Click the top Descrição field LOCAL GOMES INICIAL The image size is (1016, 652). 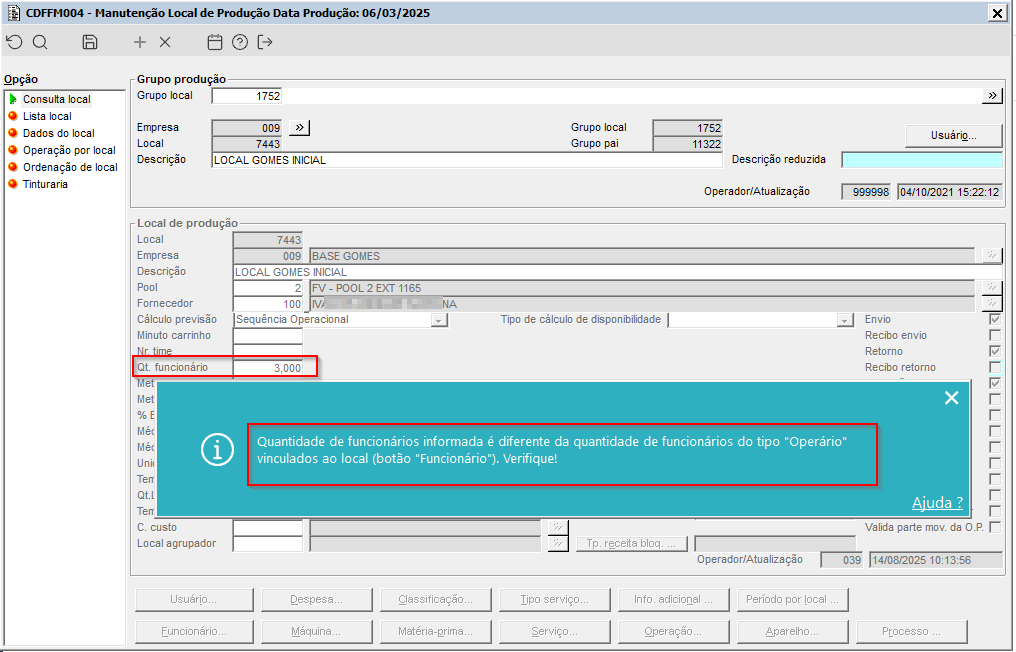467,160
